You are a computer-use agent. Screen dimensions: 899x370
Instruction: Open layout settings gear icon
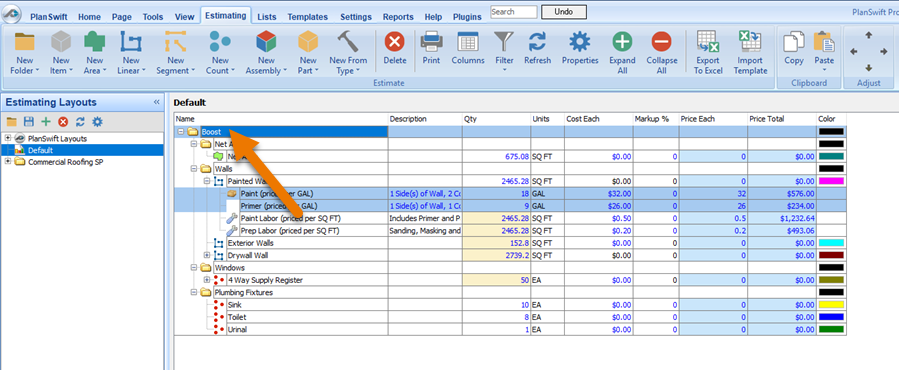[97, 122]
